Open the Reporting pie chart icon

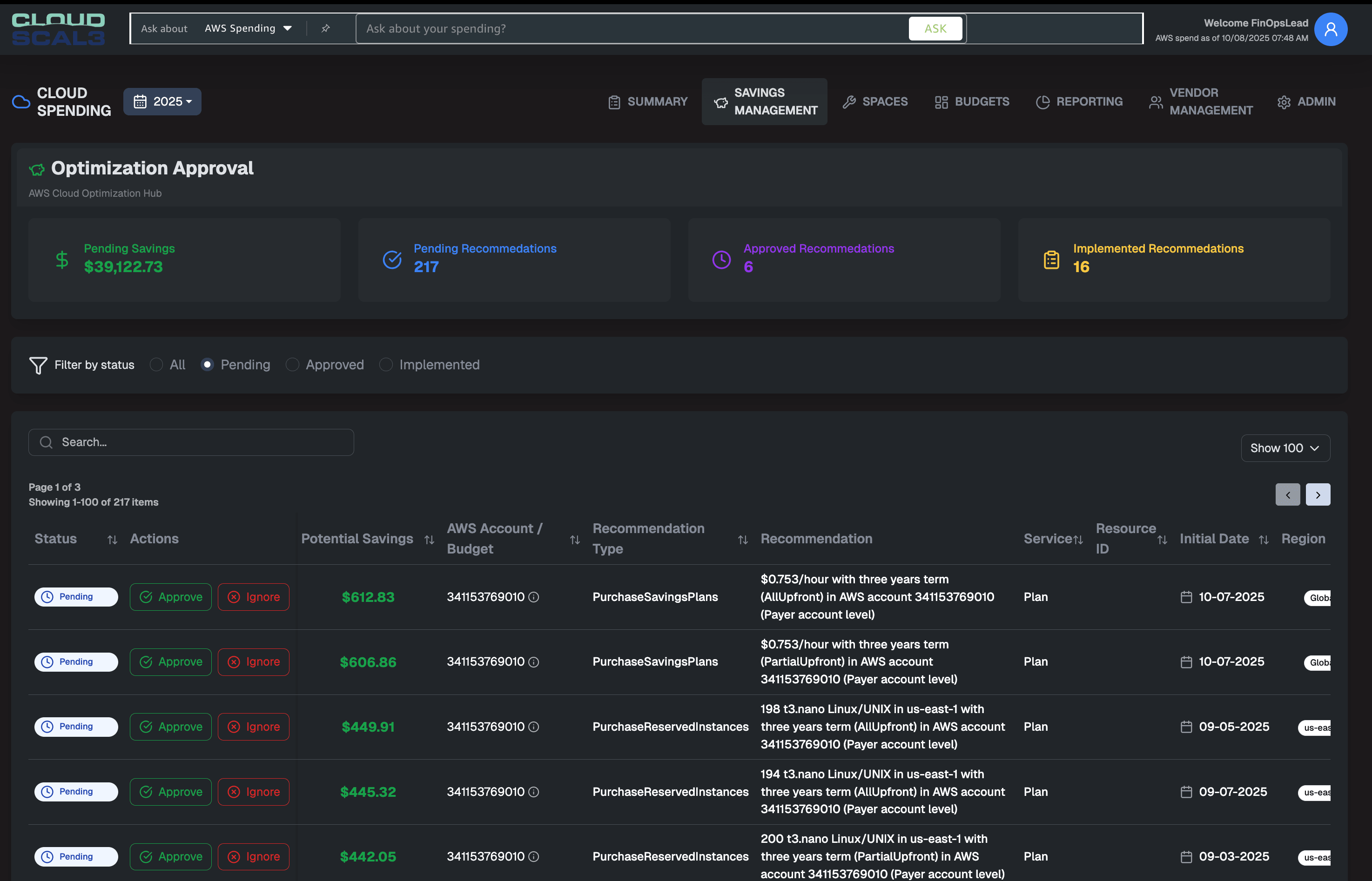point(1042,101)
